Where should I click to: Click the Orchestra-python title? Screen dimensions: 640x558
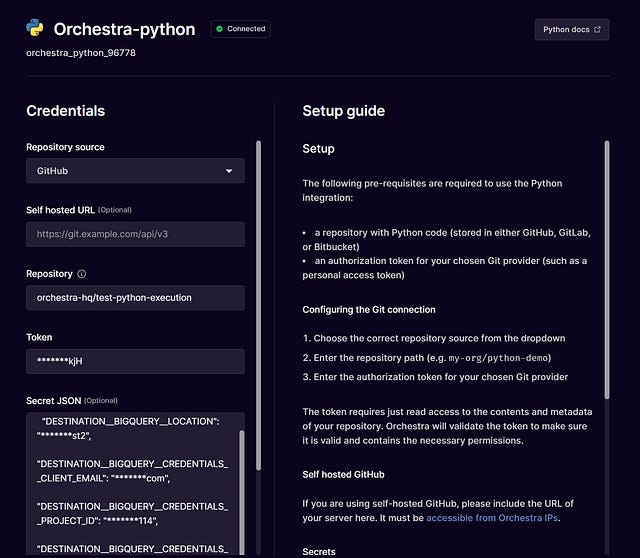[x=124, y=29]
